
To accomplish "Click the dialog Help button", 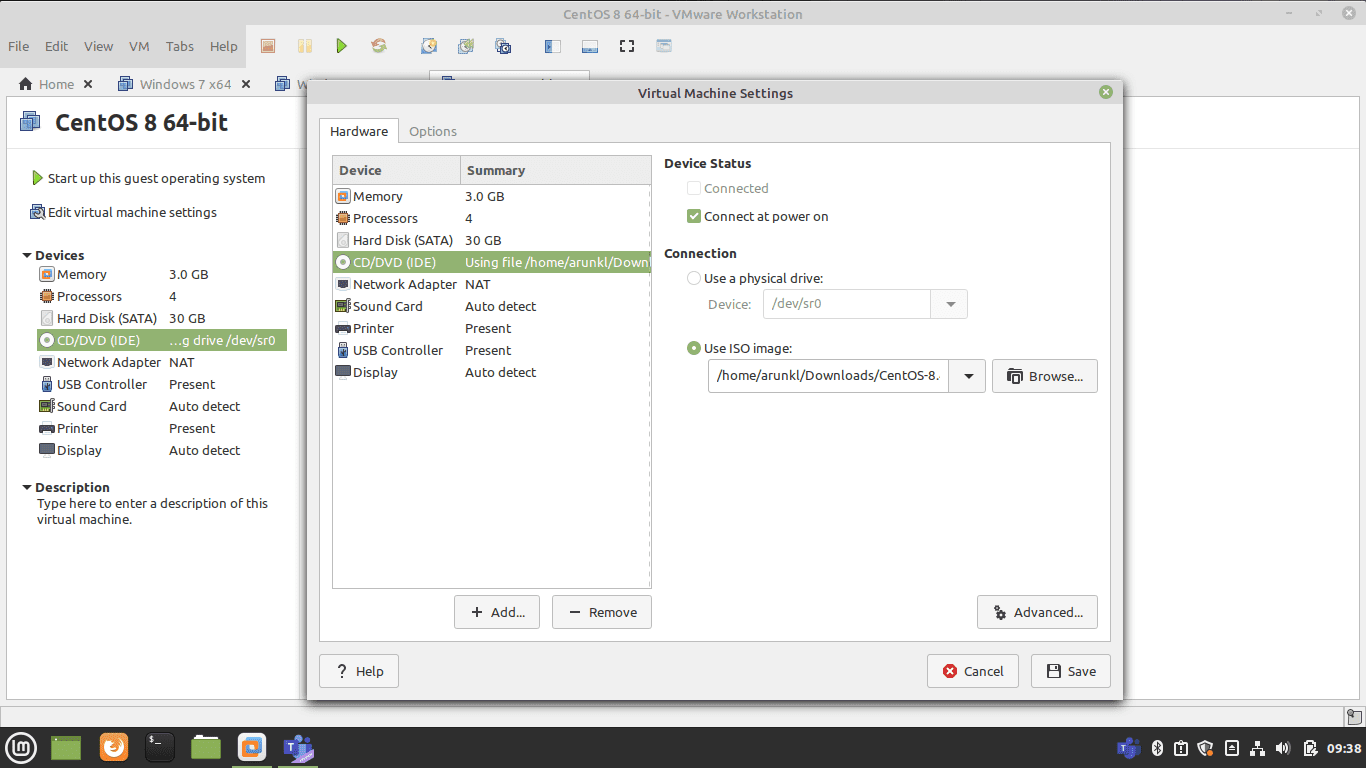I will pos(359,671).
